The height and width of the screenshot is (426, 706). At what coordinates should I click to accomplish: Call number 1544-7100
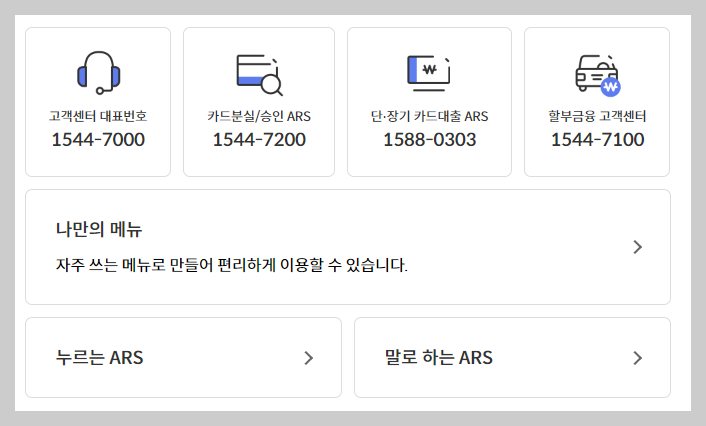point(597,140)
